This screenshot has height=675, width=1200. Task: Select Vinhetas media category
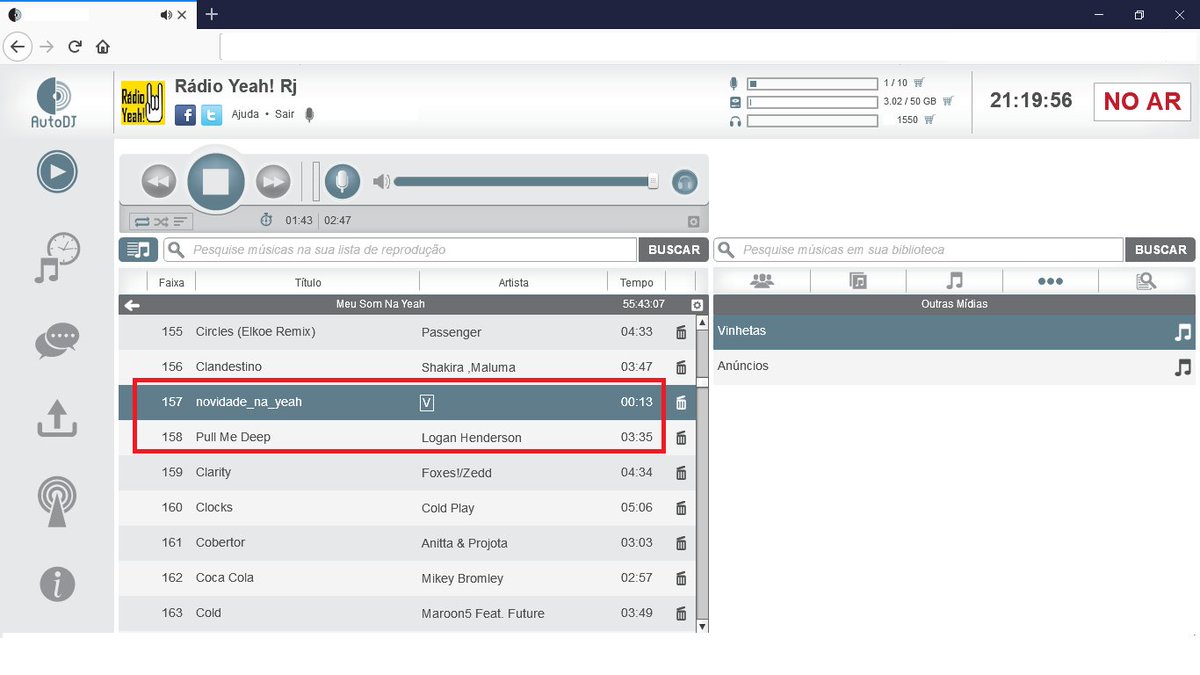[954, 332]
